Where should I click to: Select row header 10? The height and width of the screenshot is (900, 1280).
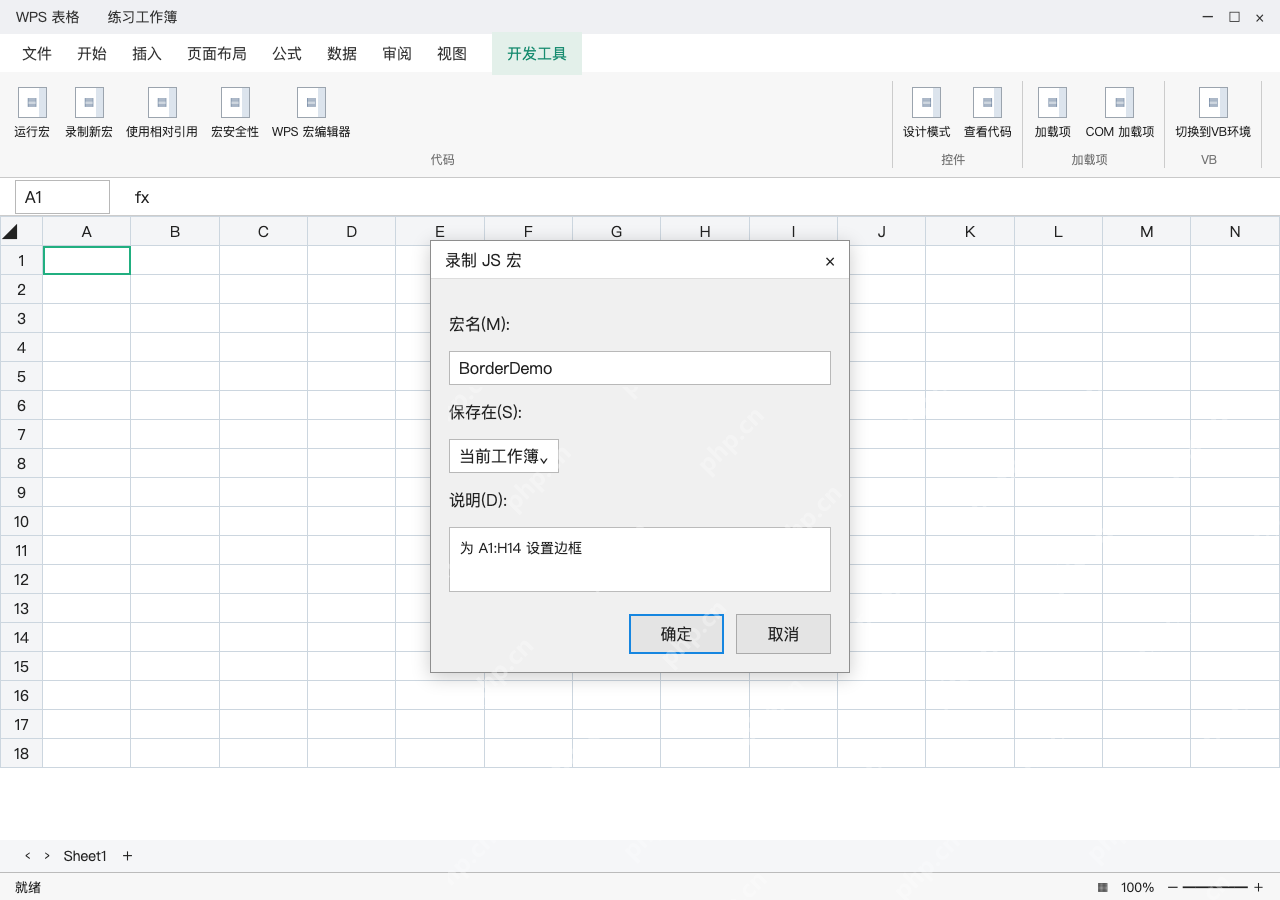coord(21,521)
